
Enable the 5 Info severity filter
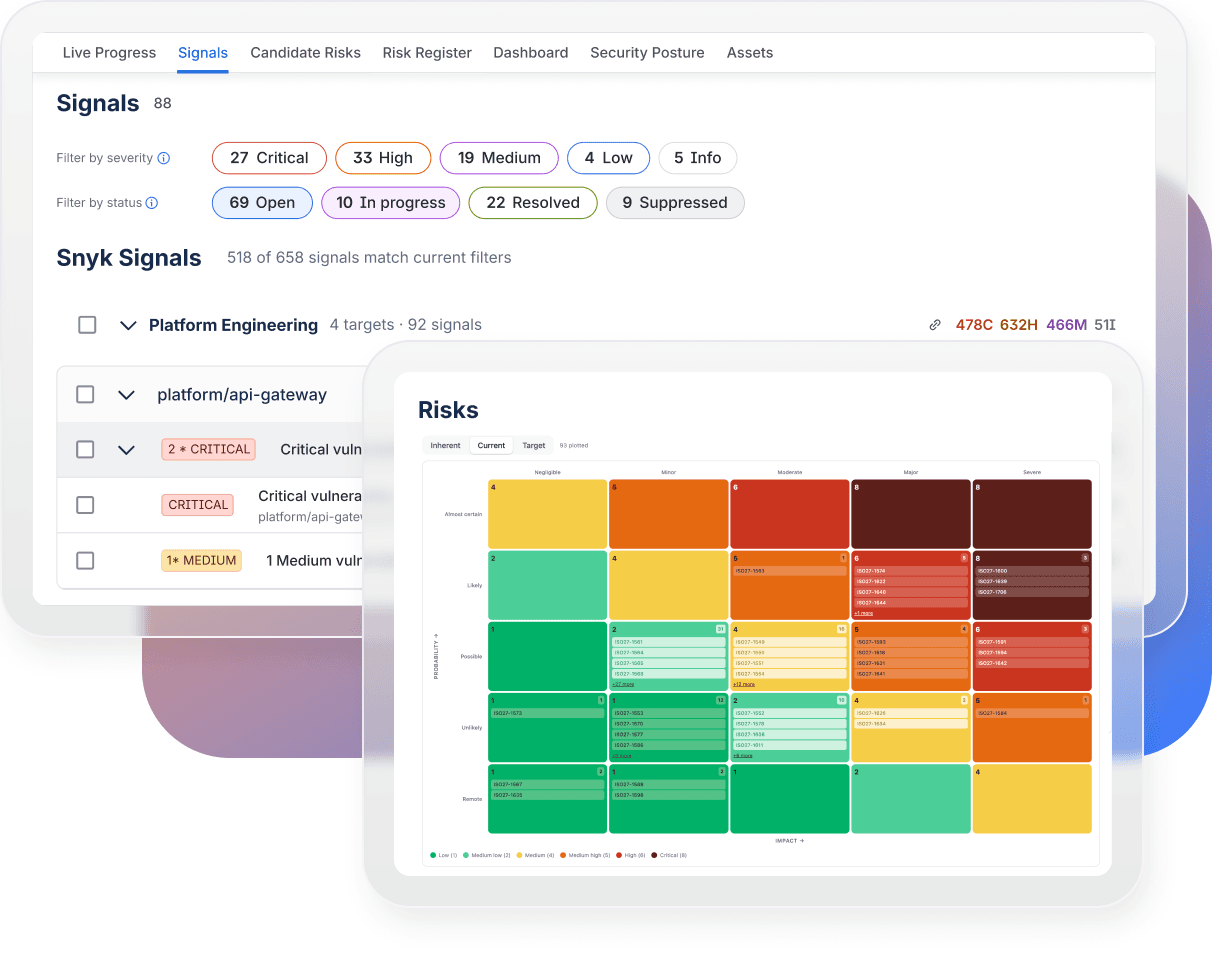click(697, 158)
